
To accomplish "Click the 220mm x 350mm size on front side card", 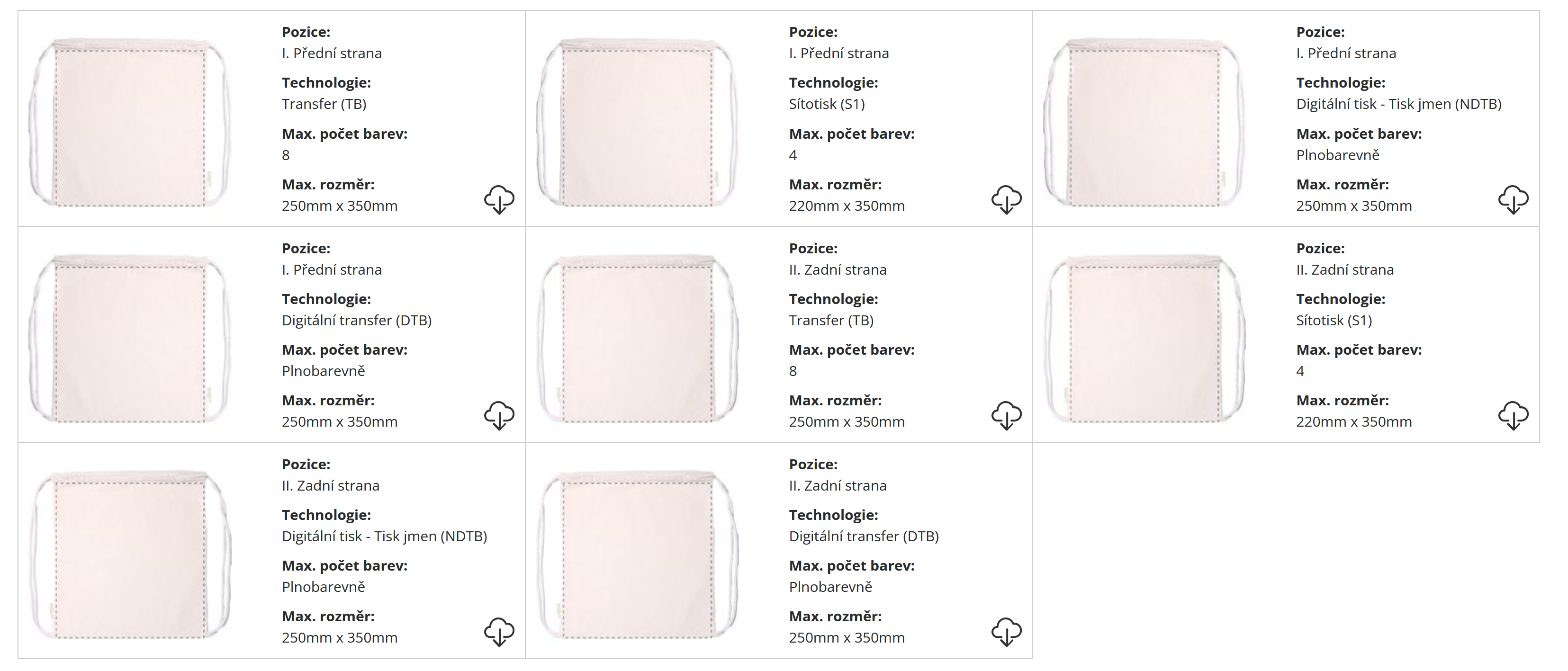I will (846, 206).
